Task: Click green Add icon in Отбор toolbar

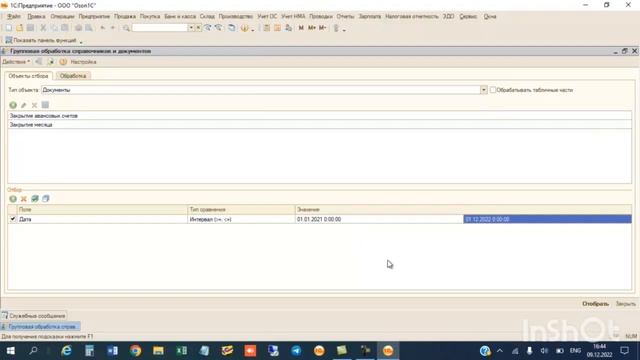Action: [13, 199]
